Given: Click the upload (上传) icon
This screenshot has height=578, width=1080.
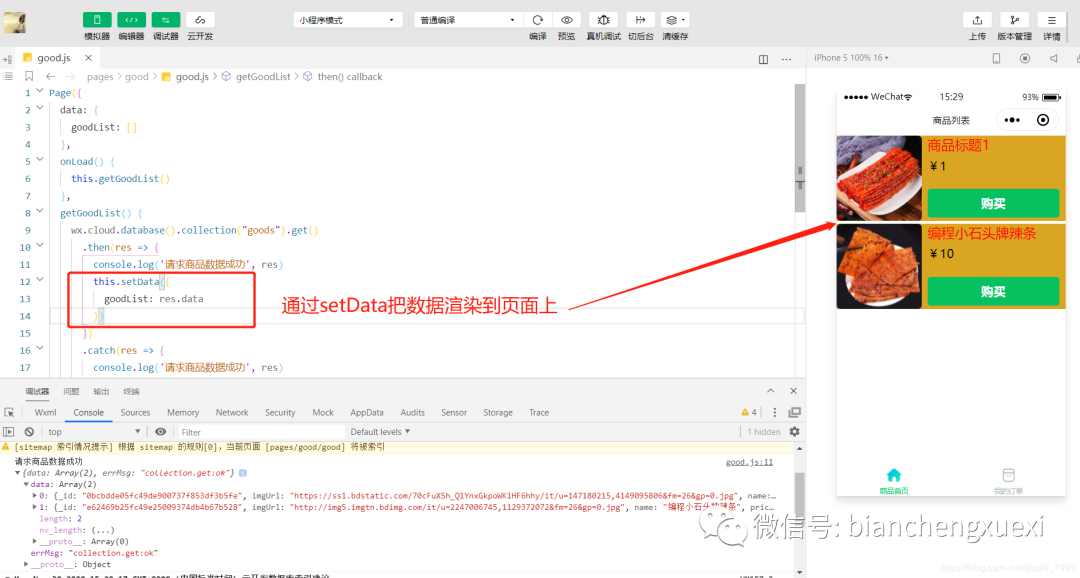Looking at the screenshot, I should coord(977,20).
